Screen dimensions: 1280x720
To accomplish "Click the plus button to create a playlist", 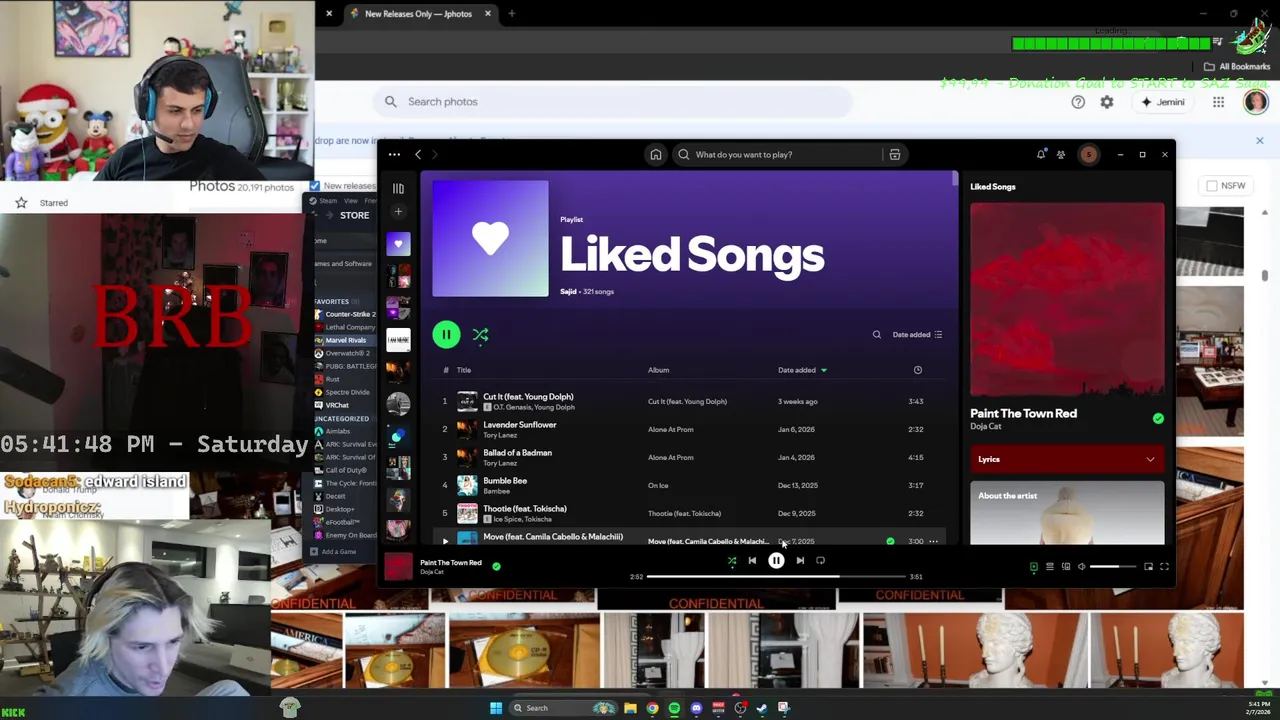I will 398,211.
